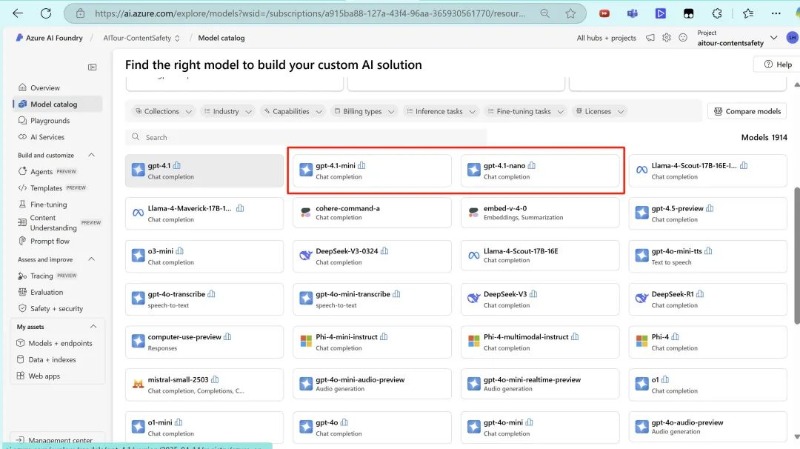This screenshot has height=449, width=800.
Task: Click the DeepSeek-V3-0324 whale logo
Action: point(306,255)
